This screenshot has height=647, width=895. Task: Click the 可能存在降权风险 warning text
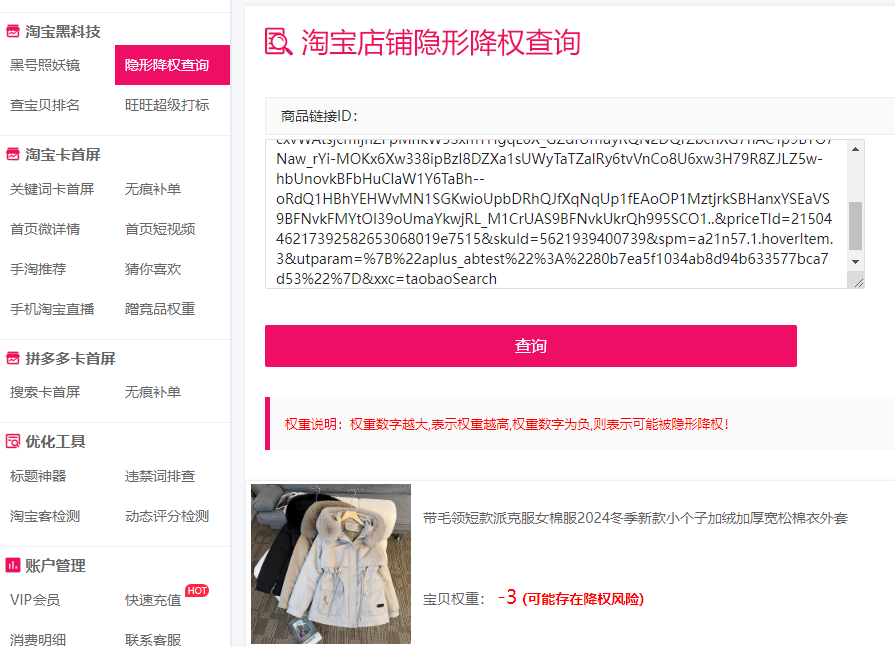pos(583,599)
